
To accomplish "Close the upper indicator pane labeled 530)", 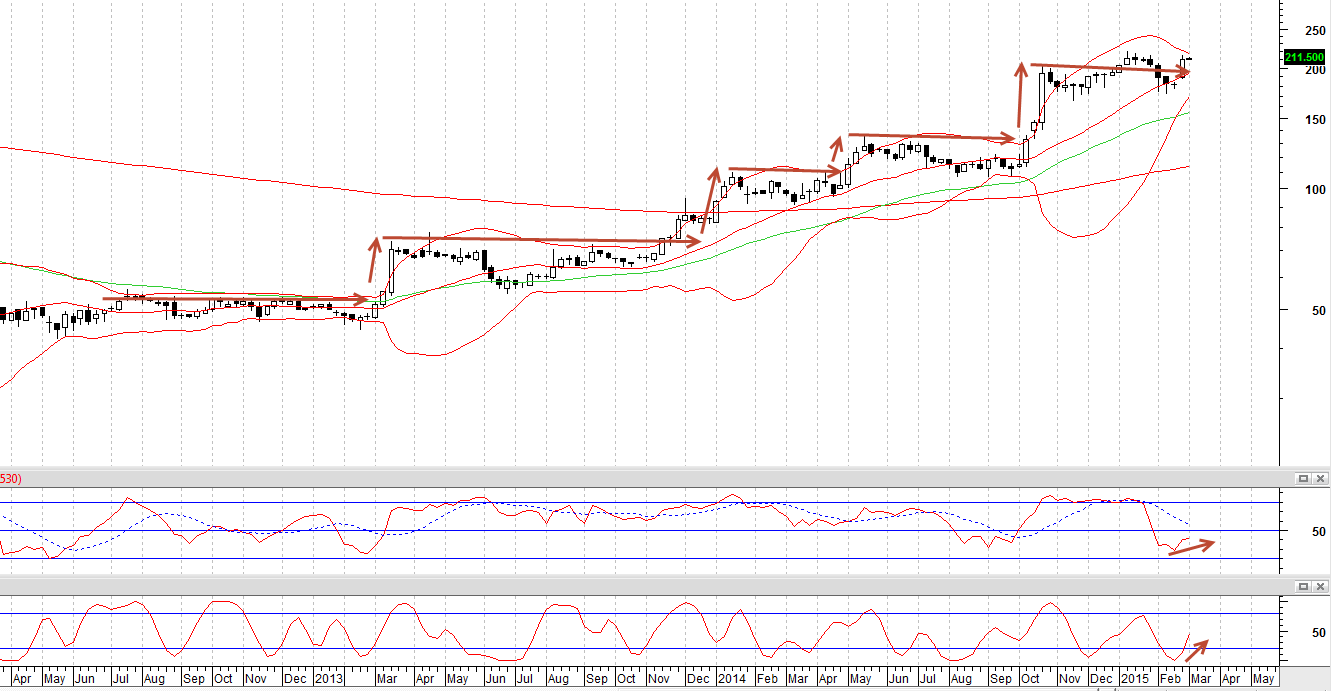I will 1320,479.
